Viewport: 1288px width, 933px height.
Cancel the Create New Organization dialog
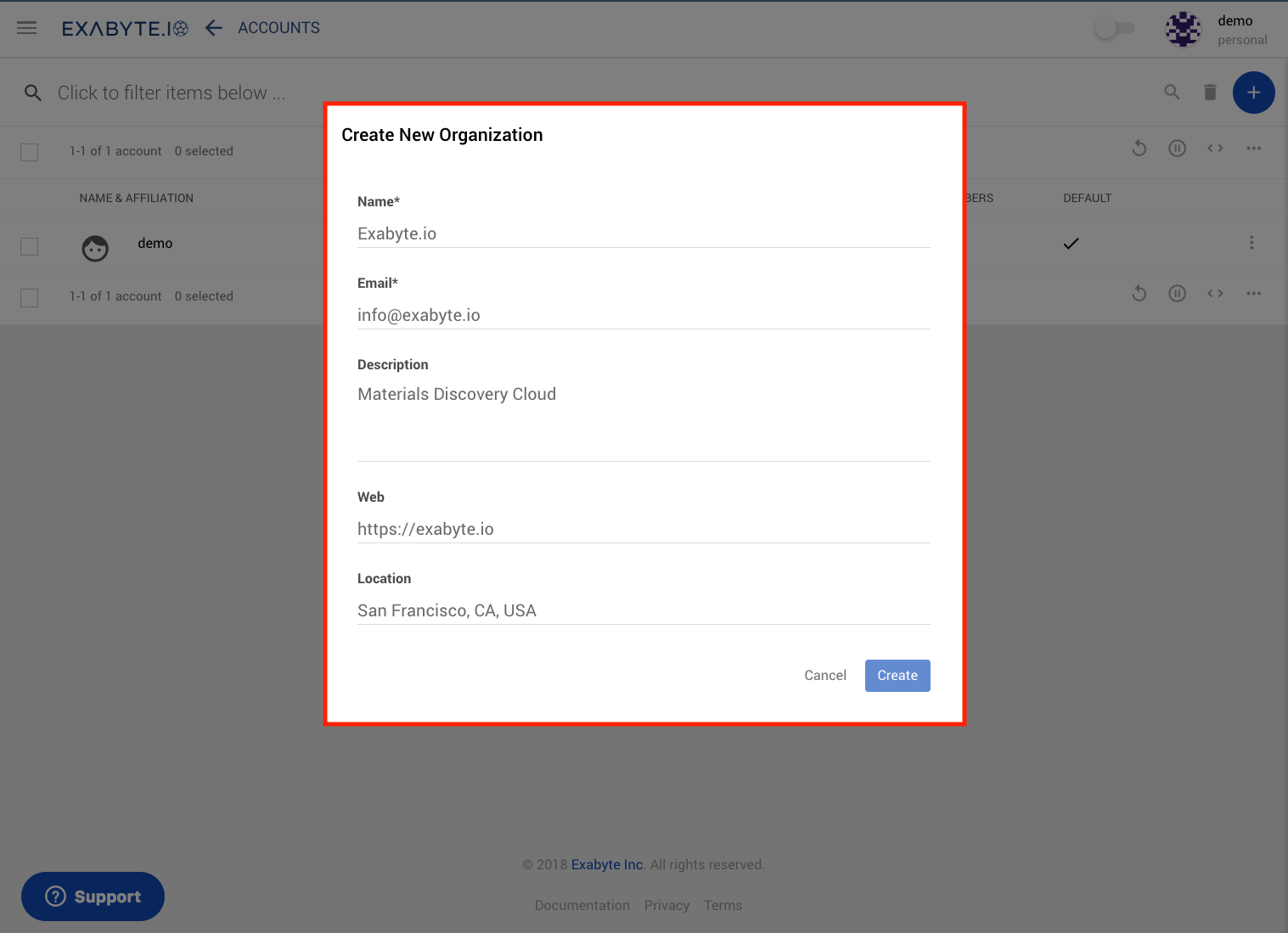[x=824, y=675]
